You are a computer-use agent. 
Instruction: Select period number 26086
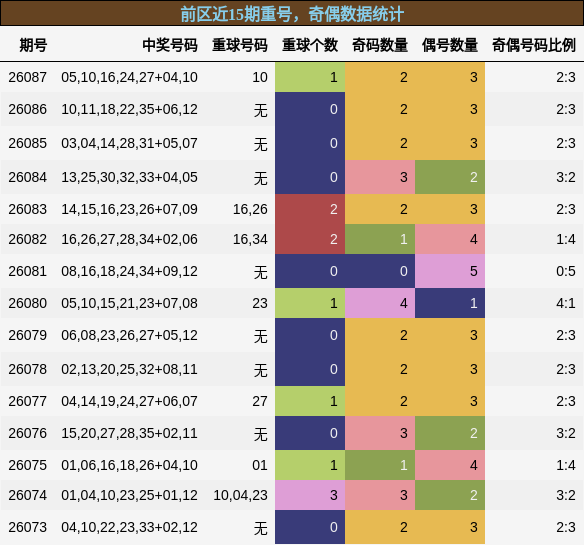pos(28,110)
